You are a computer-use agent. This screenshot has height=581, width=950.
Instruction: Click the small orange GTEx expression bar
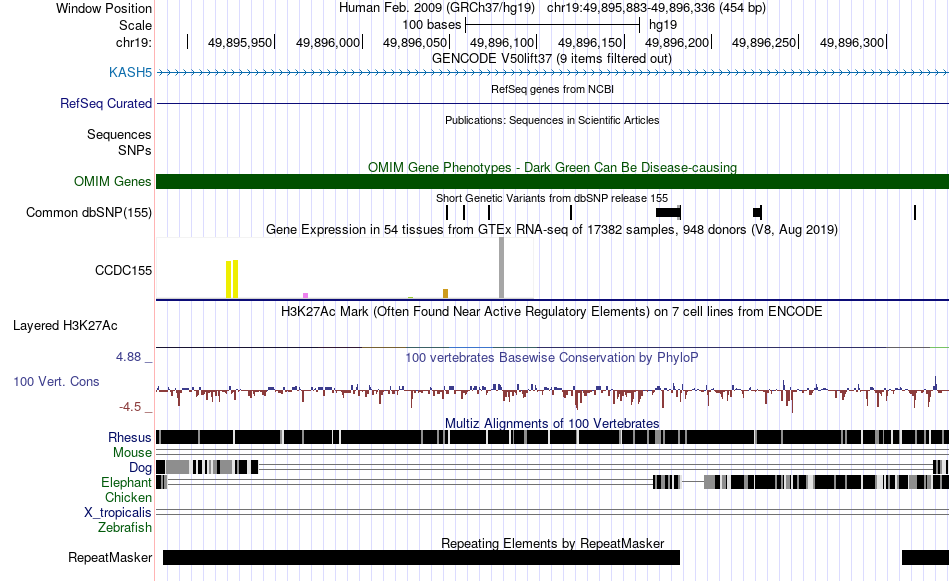coord(445,294)
